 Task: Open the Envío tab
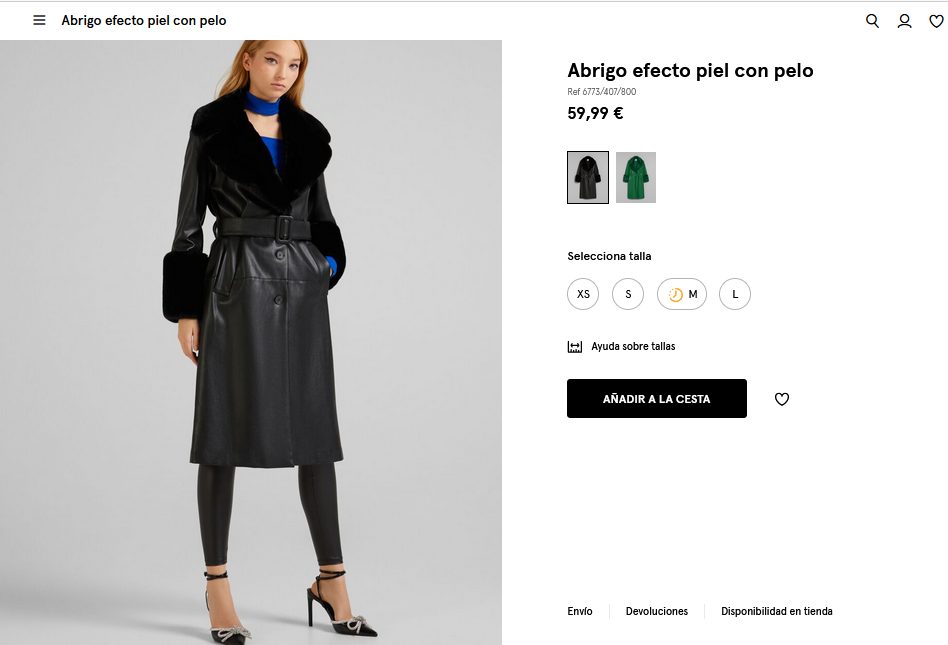[x=580, y=611]
